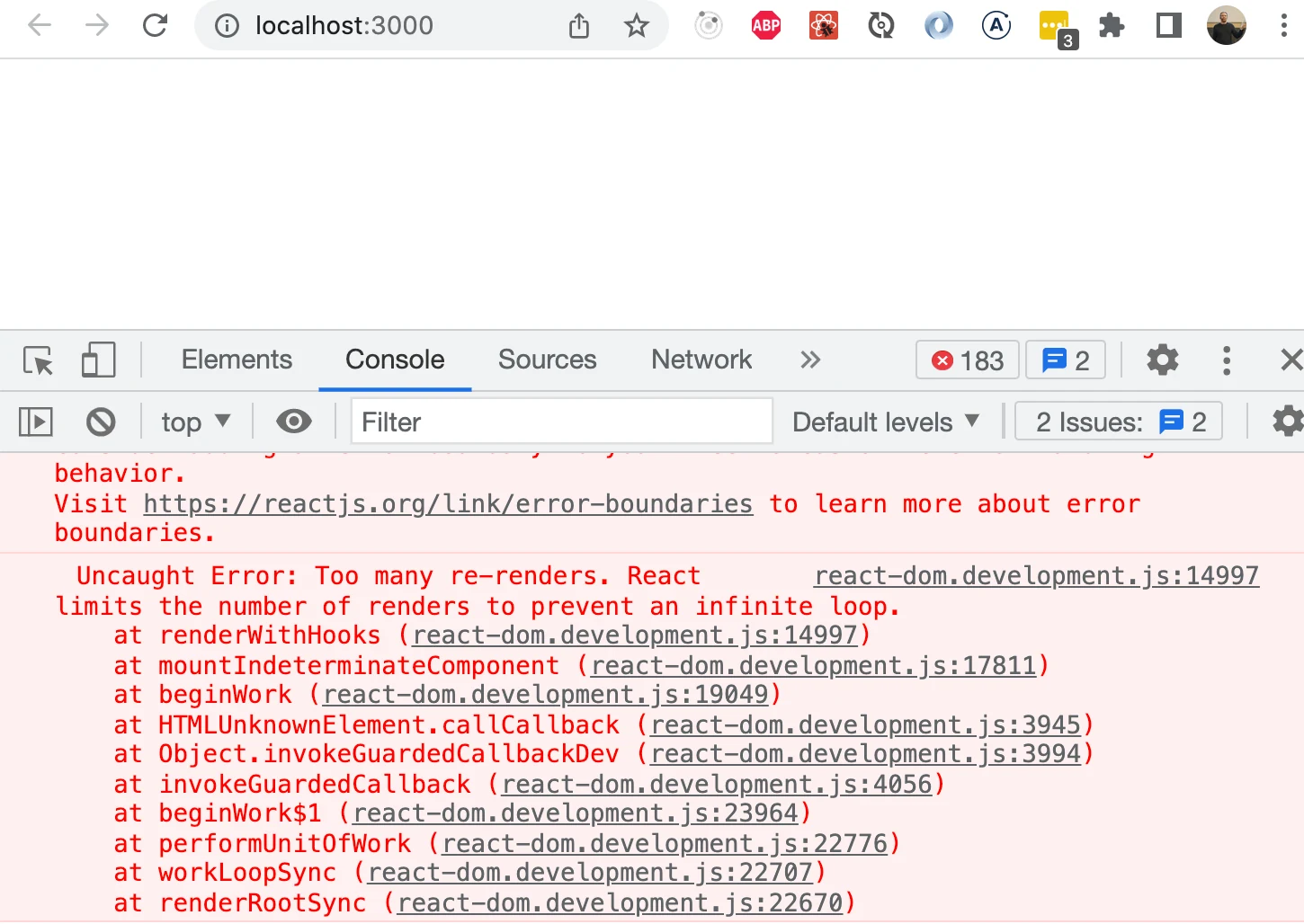Open DevTools settings gear
The width and height of the screenshot is (1304, 924).
click(x=1163, y=360)
